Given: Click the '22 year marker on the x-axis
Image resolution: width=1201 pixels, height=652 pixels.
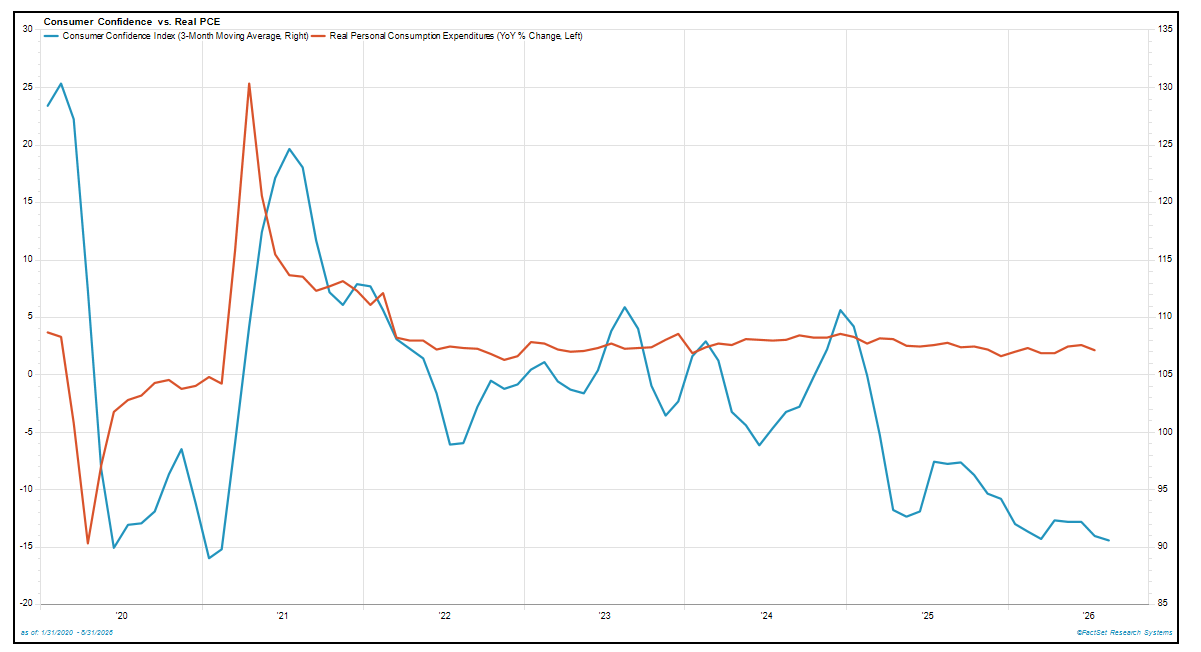Looking at the screenshot, I should [443, 615].
